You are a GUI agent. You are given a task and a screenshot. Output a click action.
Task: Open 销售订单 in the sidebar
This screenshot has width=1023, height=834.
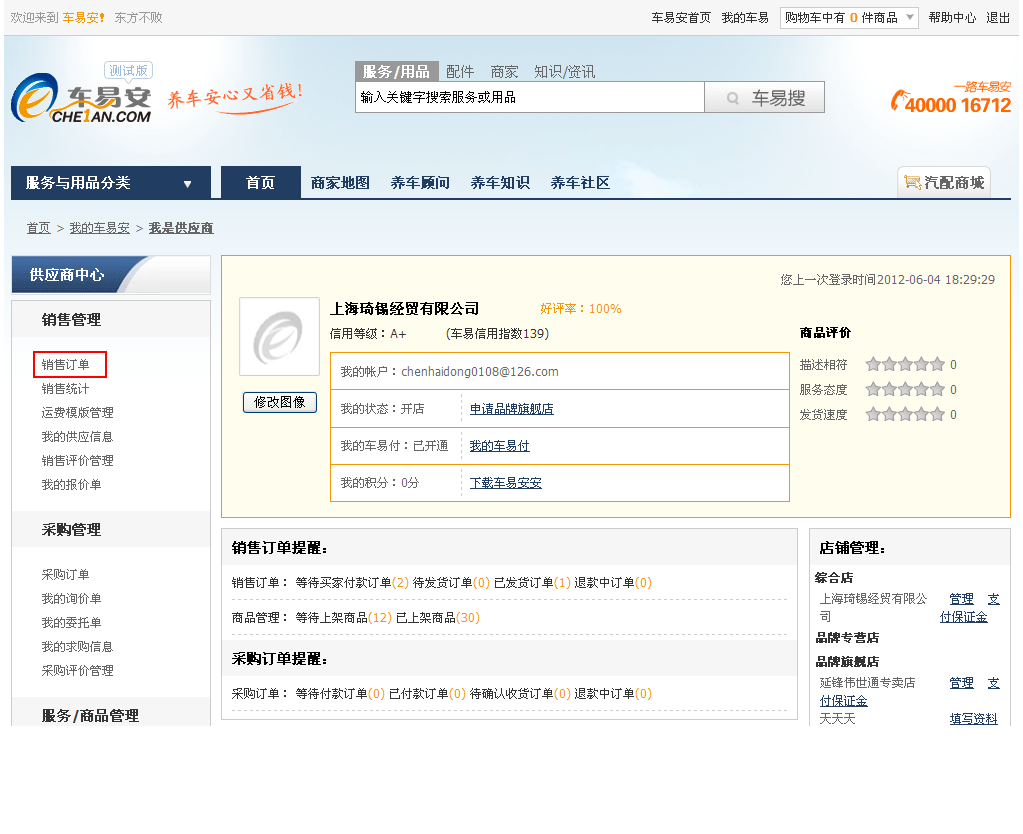point(66,365)
